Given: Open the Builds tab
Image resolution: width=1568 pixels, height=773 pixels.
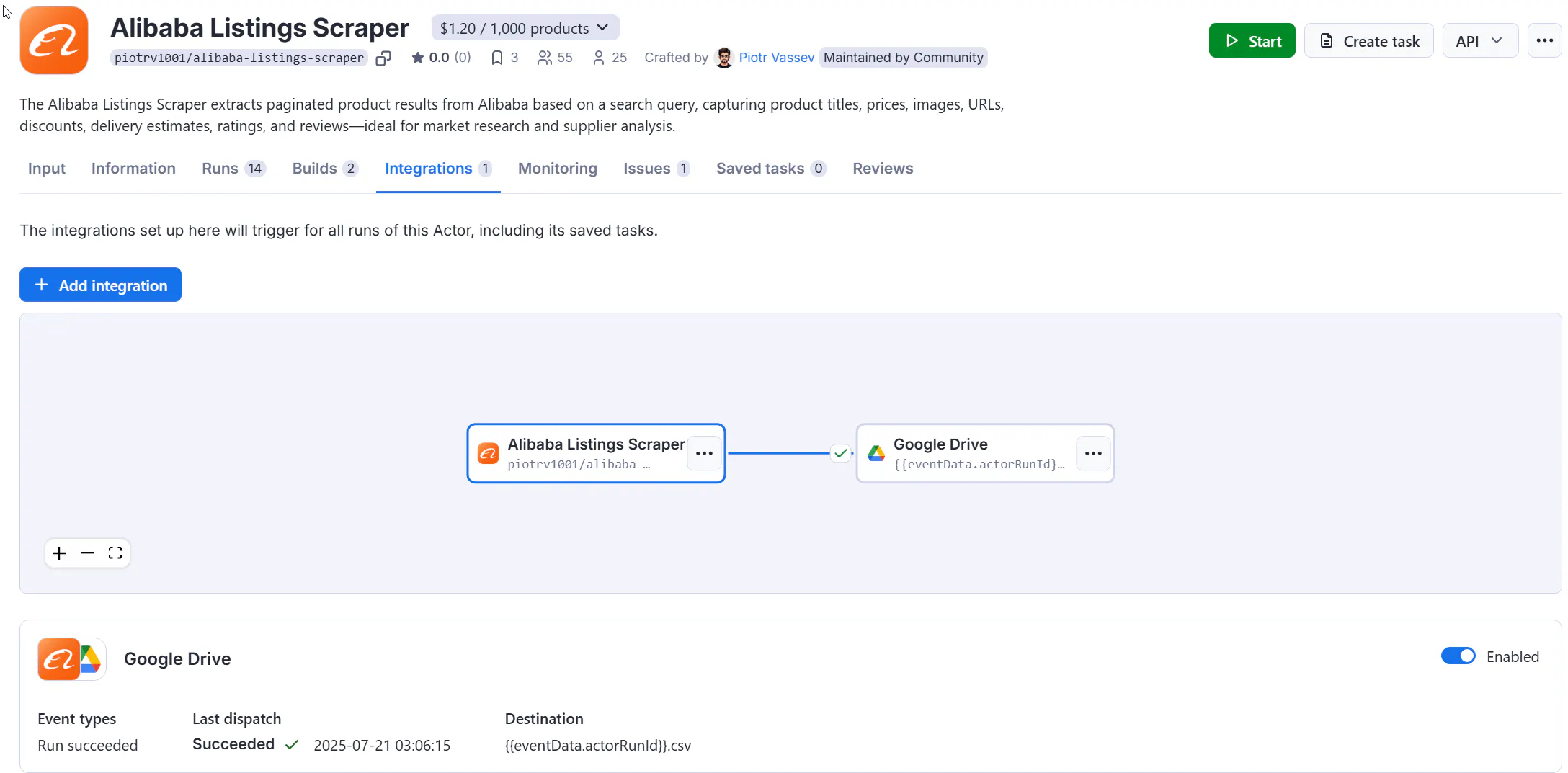Looking at the screenshot, I should (x=325, y=169).
